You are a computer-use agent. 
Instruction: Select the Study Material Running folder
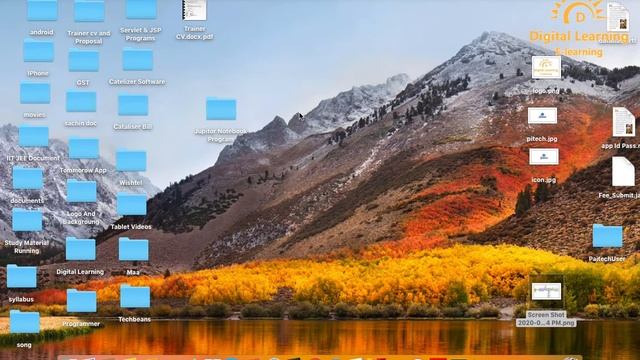(x=27, y=220)
